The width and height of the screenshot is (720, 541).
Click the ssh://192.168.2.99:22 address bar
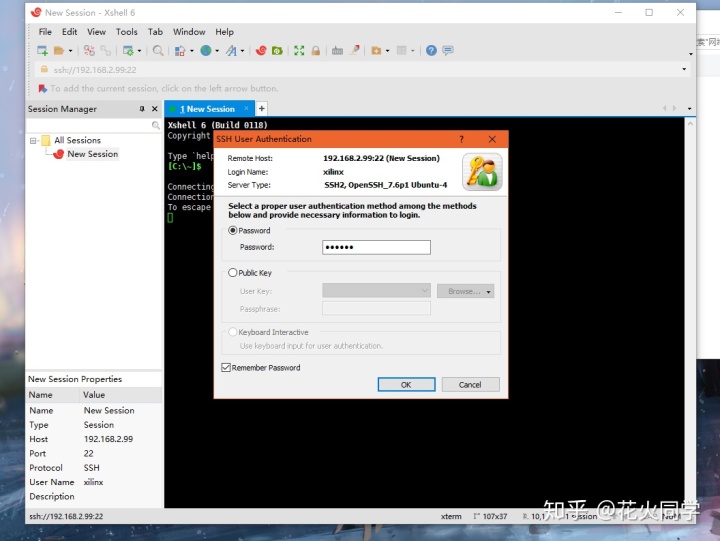(x=358, y=70)
